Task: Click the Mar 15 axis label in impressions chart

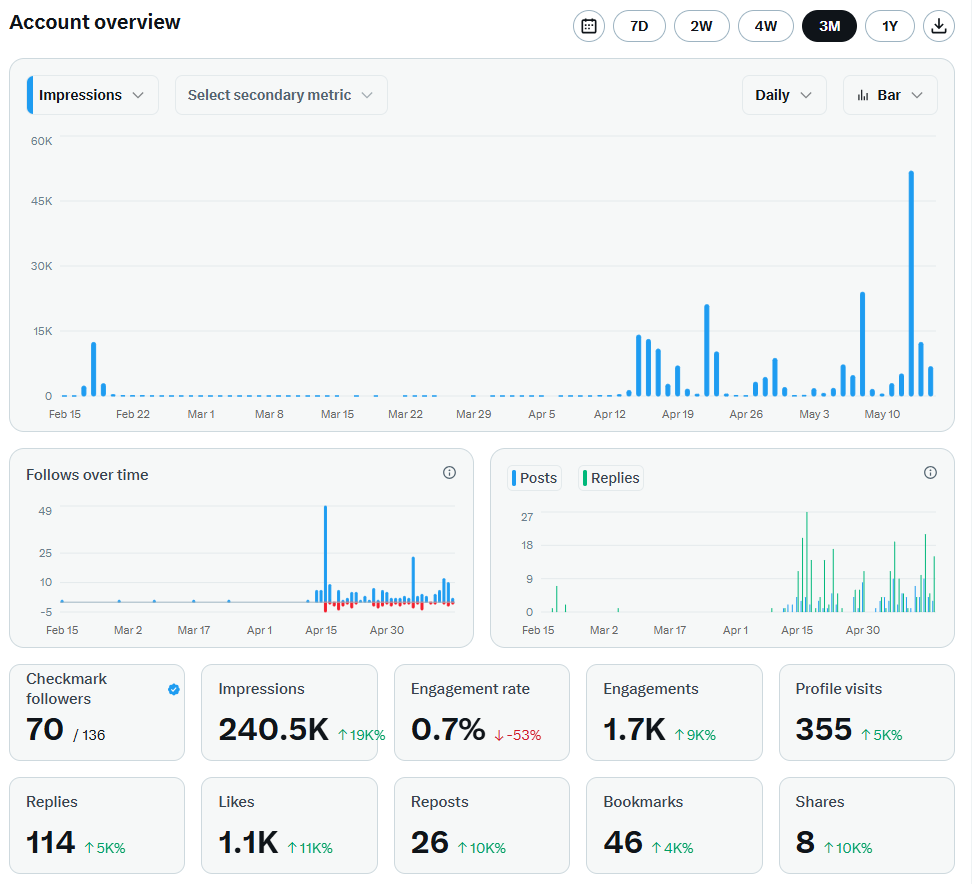Action: (x=337, y=414)
